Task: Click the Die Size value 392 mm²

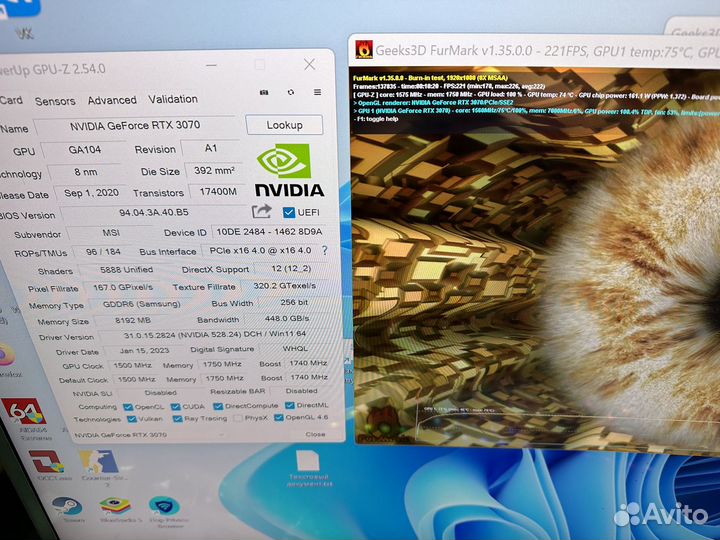Action: [x=214, y=170]
